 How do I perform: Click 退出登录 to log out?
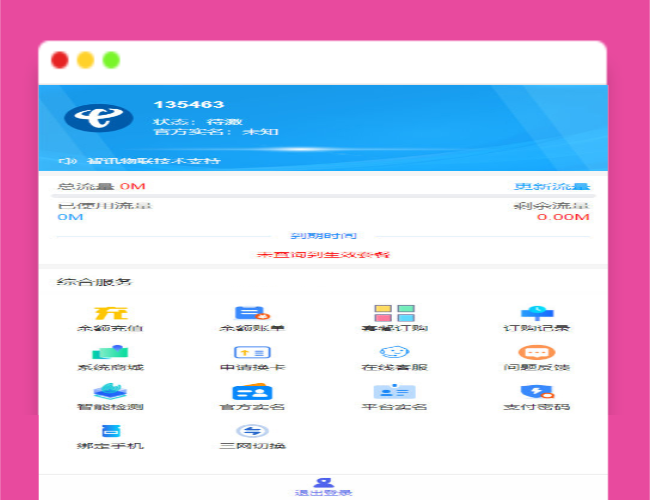click(x=324, y=487)
